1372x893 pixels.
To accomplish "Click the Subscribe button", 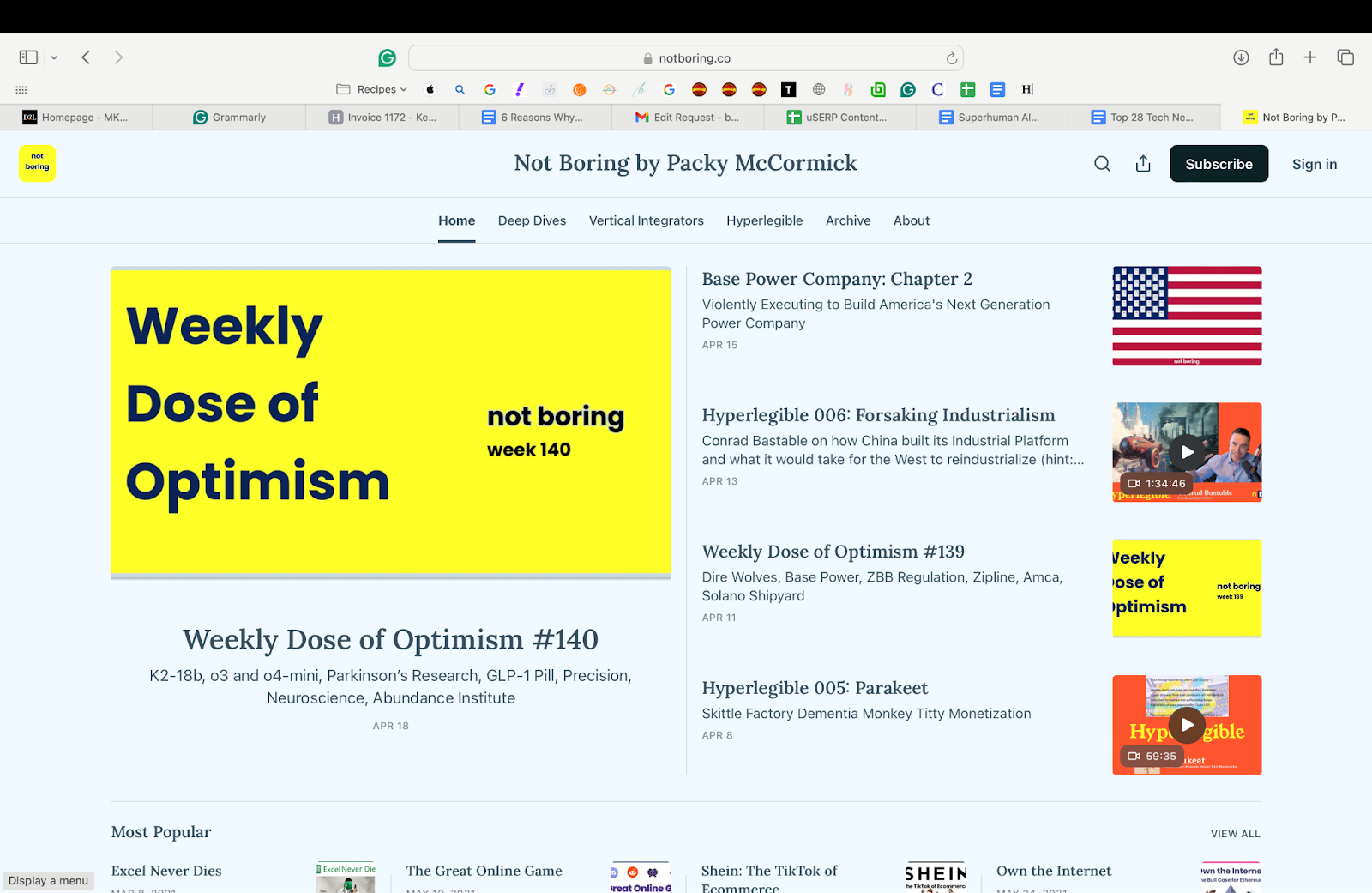I will (1219, 164).
